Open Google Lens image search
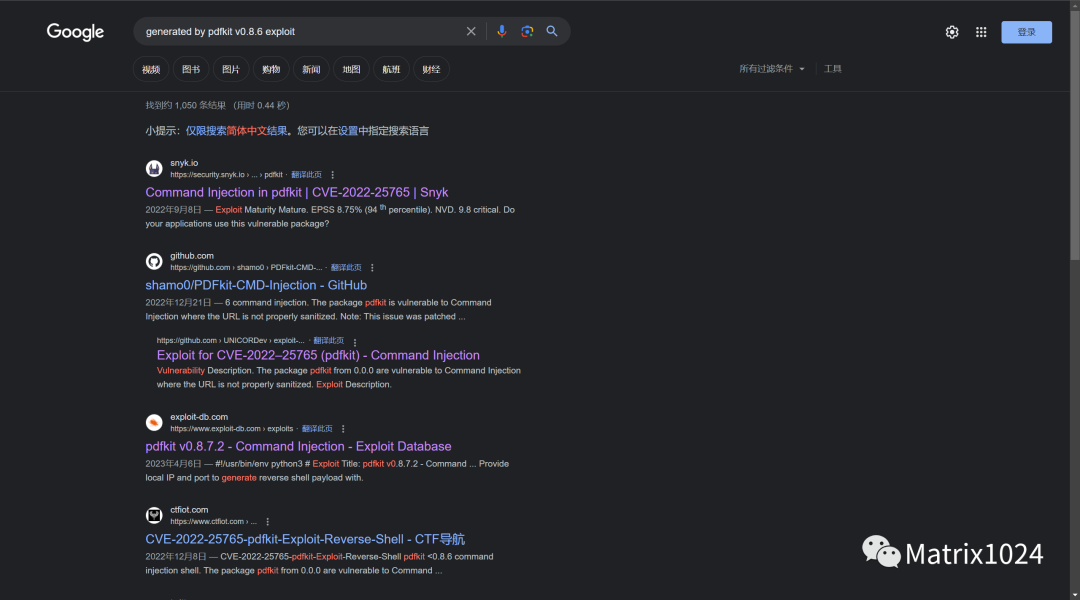Viewport: 1080px width, 600px height. point(527,32)
